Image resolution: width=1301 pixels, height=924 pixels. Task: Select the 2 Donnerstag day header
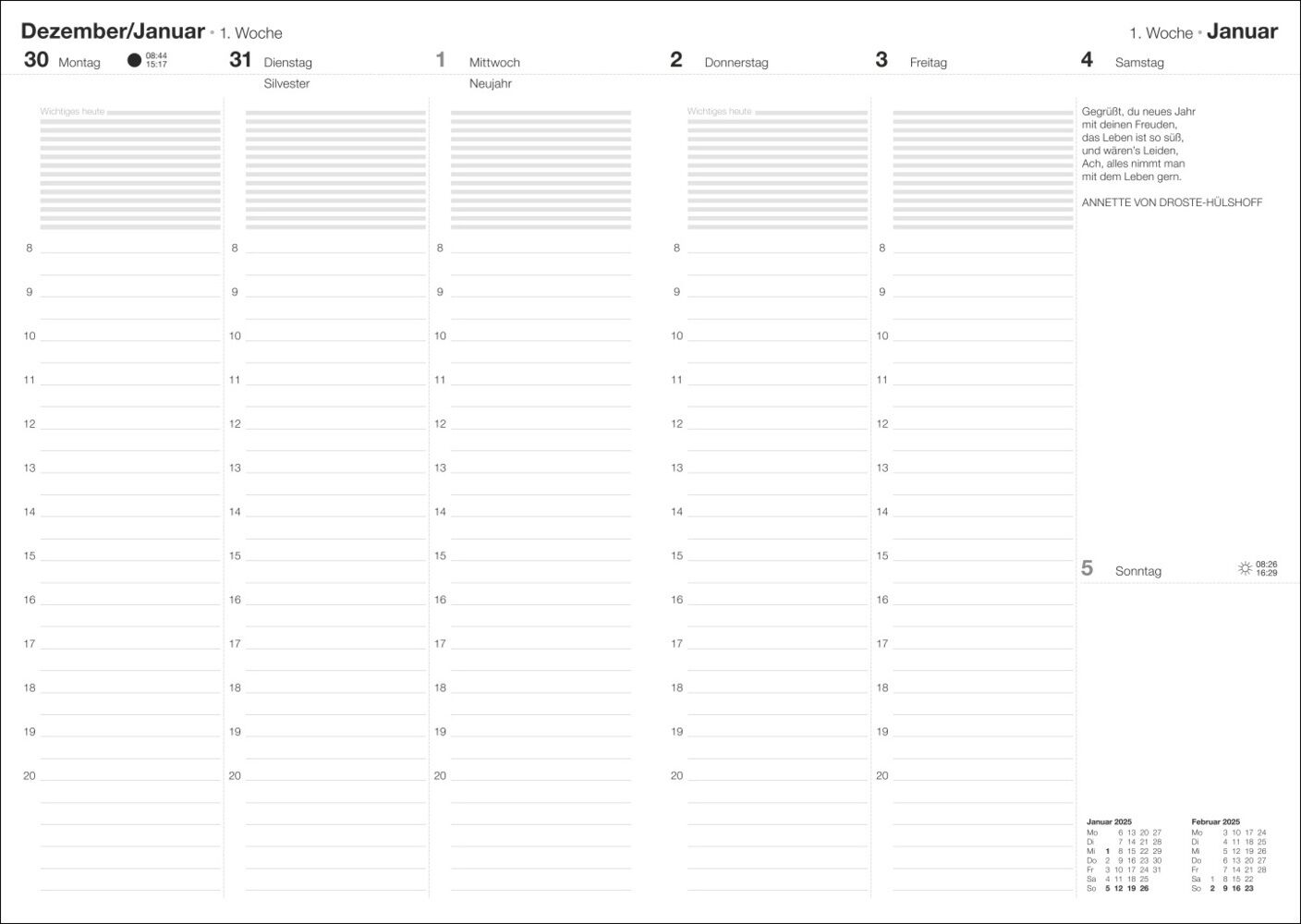[719, 61]
